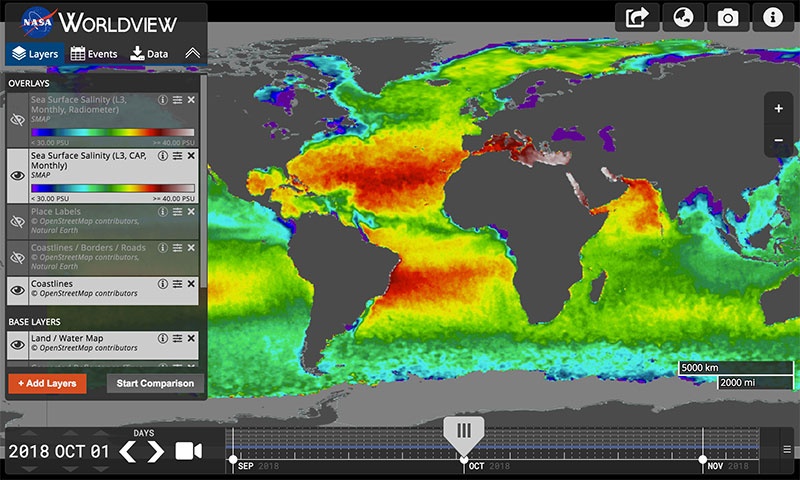Open the information menu icon
The width and height of the screenshot is (800, 480).
772,17
